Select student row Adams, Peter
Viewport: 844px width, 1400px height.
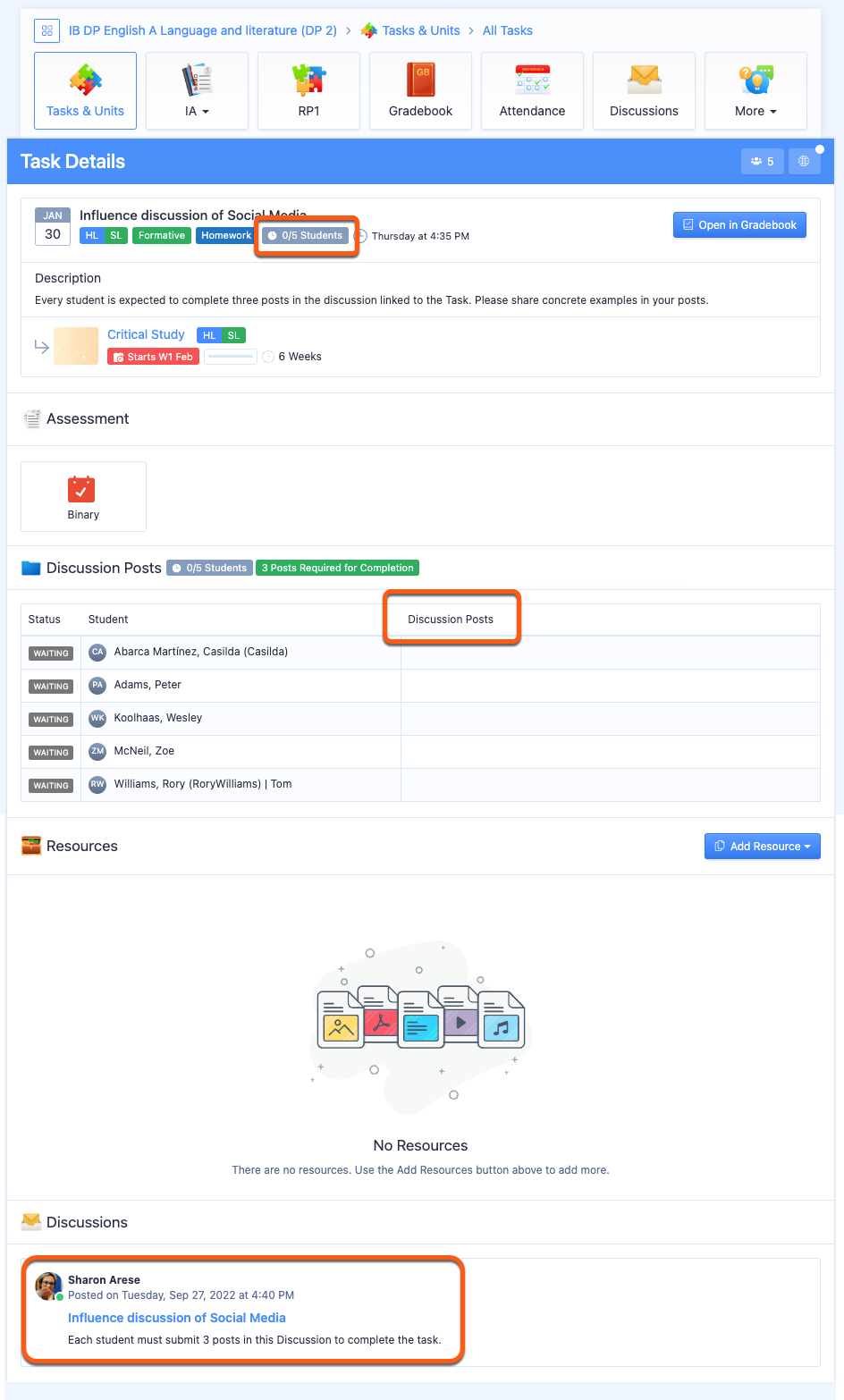(148, 685)
